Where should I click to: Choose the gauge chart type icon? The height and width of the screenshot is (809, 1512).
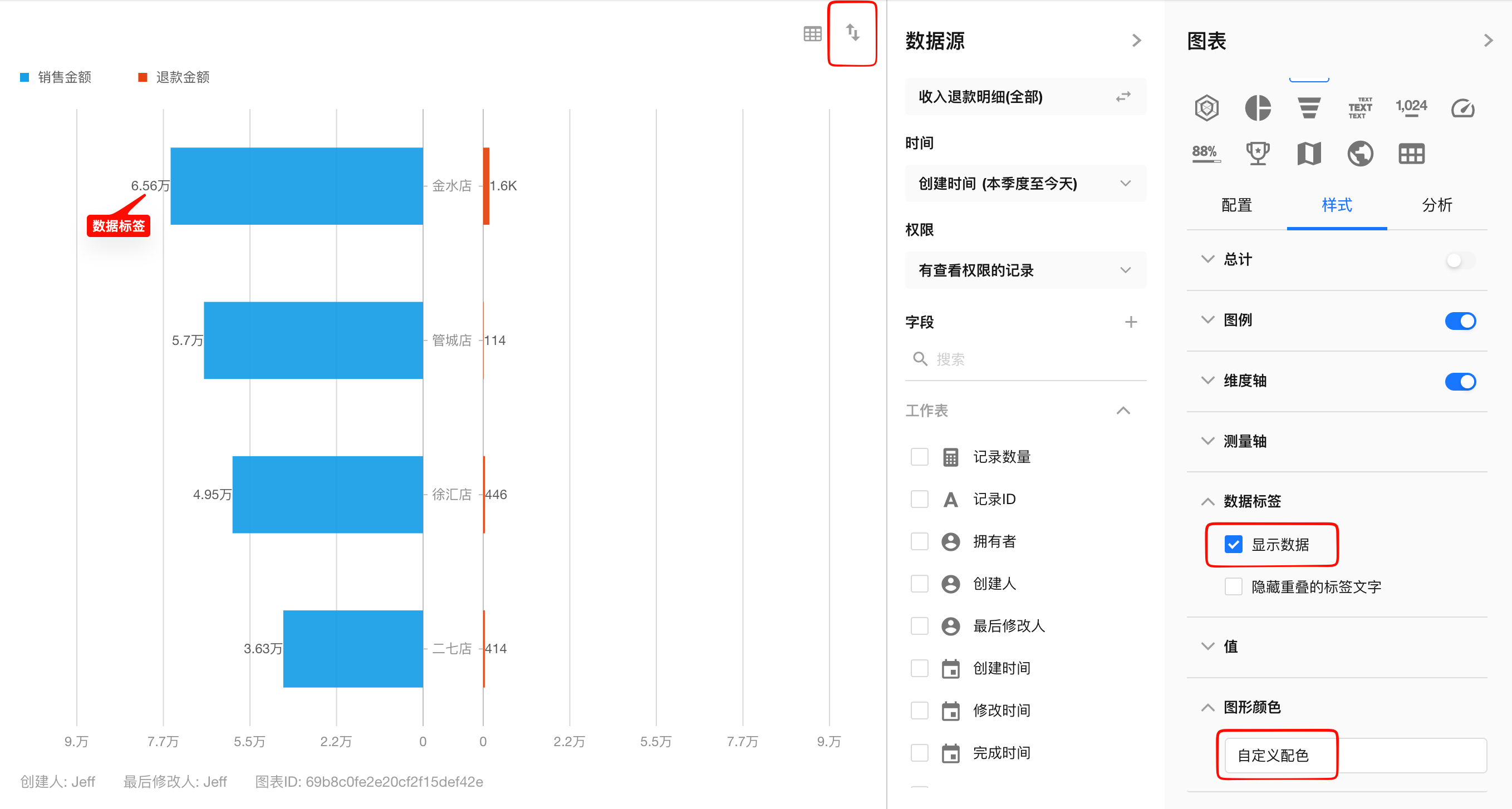pyautogui.click(x=1462, y=108)
